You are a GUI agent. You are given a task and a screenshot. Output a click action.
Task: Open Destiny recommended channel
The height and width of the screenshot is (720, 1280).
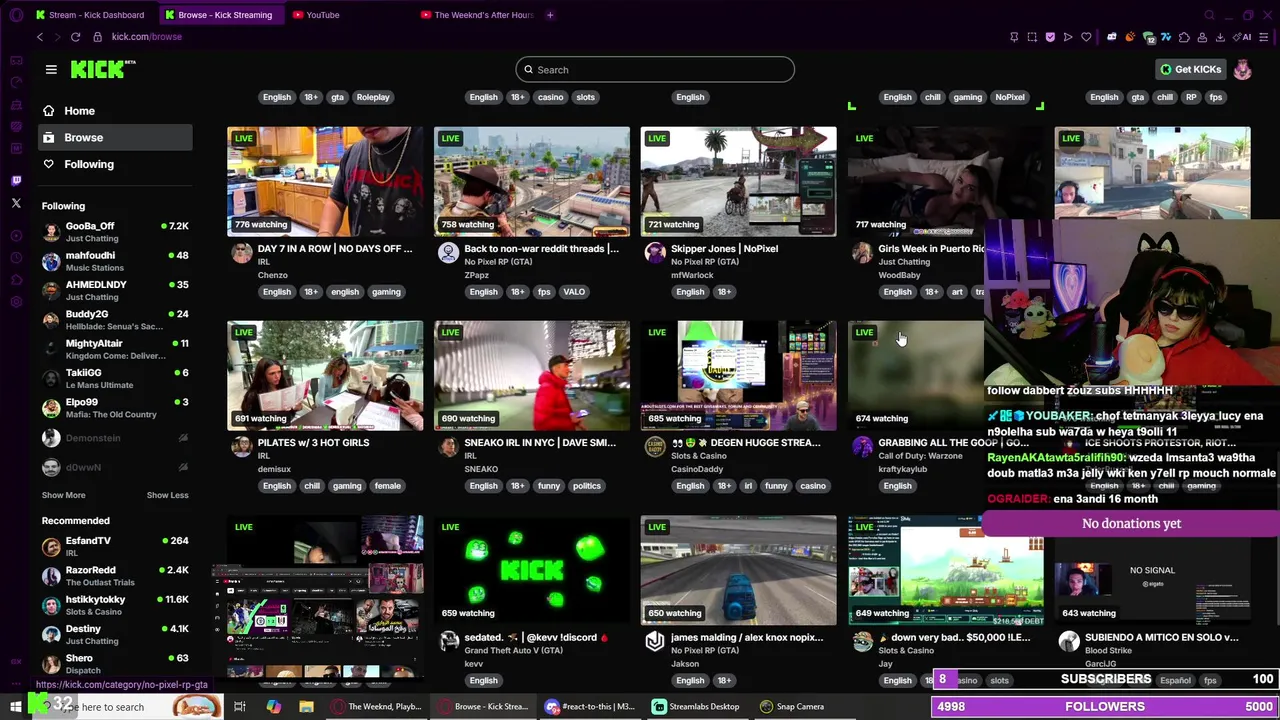[x=115, y=634]
